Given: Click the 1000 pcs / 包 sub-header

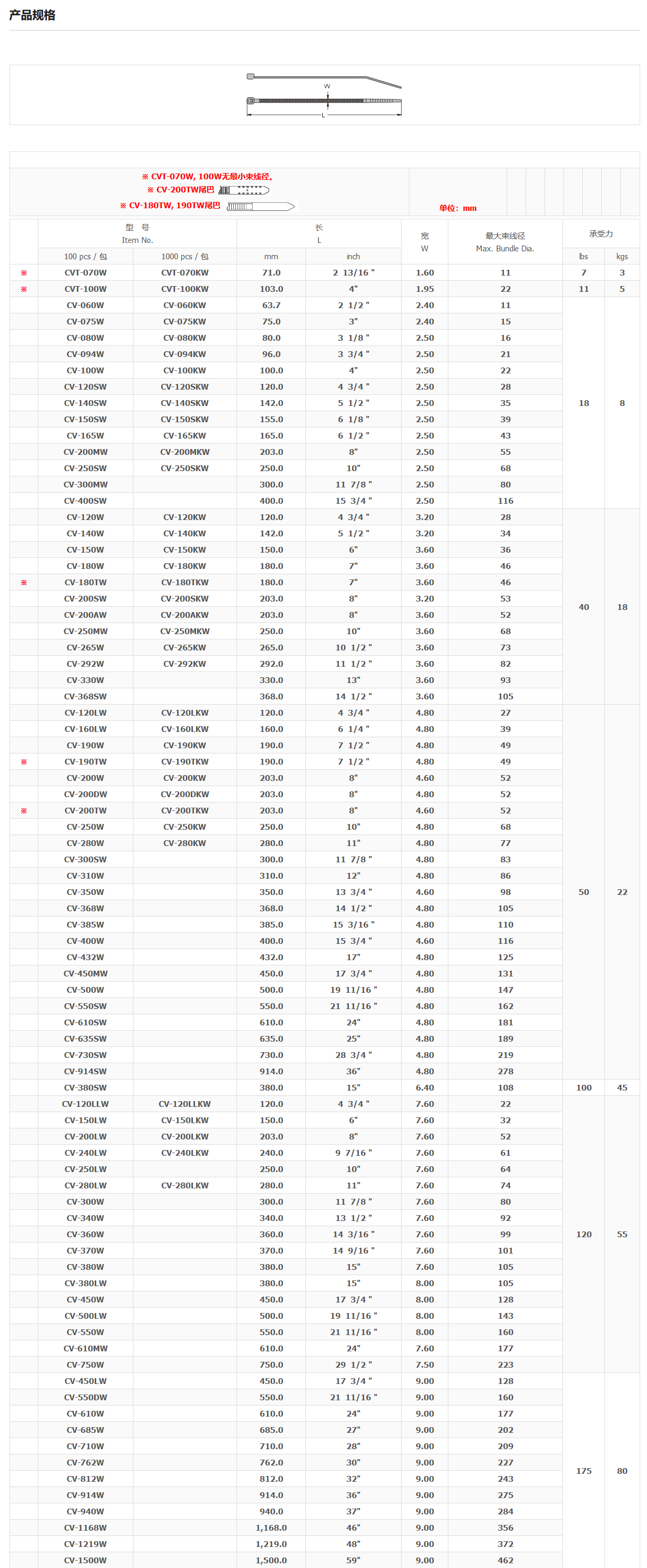Looking at the screenshot, I should pos(184,256).
